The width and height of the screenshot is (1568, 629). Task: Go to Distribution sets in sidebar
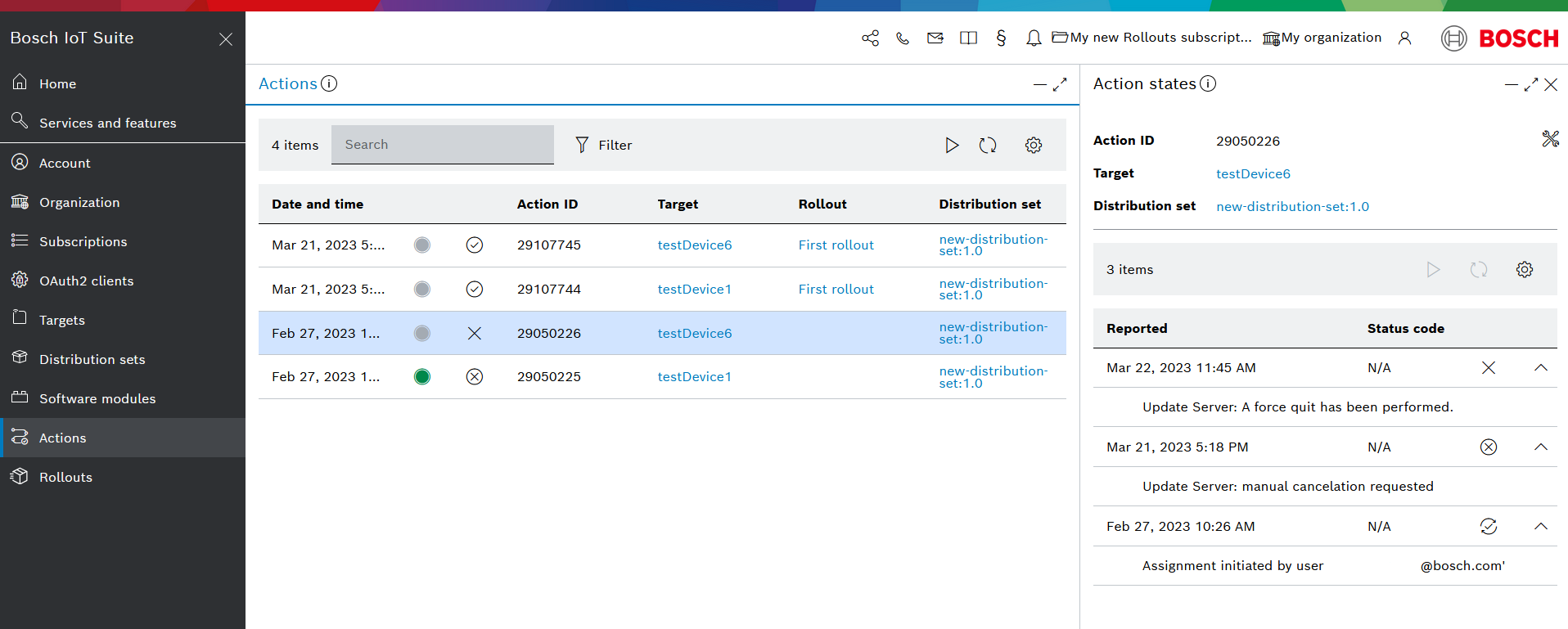tap(92, 360)
